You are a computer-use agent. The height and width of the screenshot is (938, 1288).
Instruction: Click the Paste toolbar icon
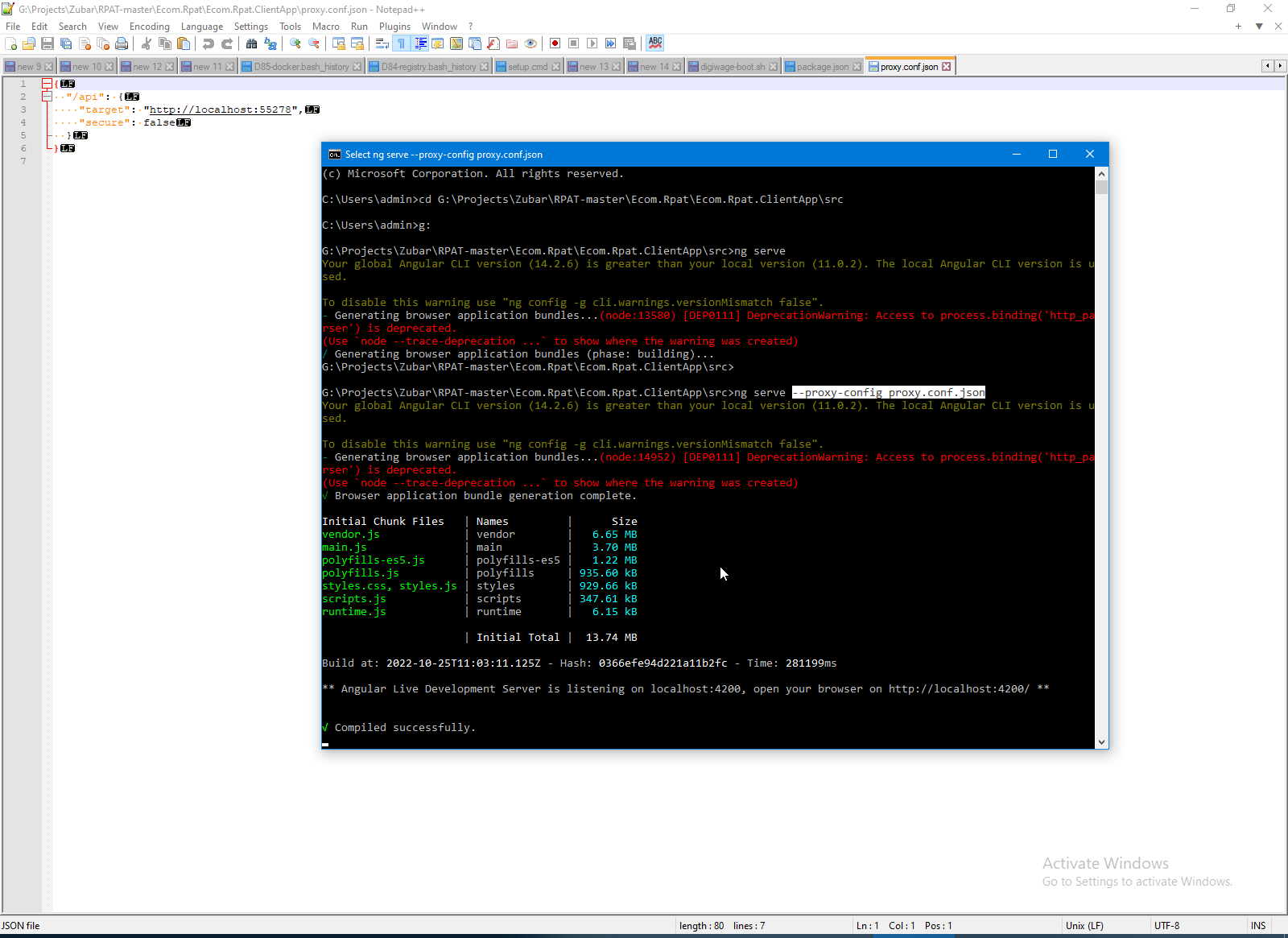pos(184,43)
